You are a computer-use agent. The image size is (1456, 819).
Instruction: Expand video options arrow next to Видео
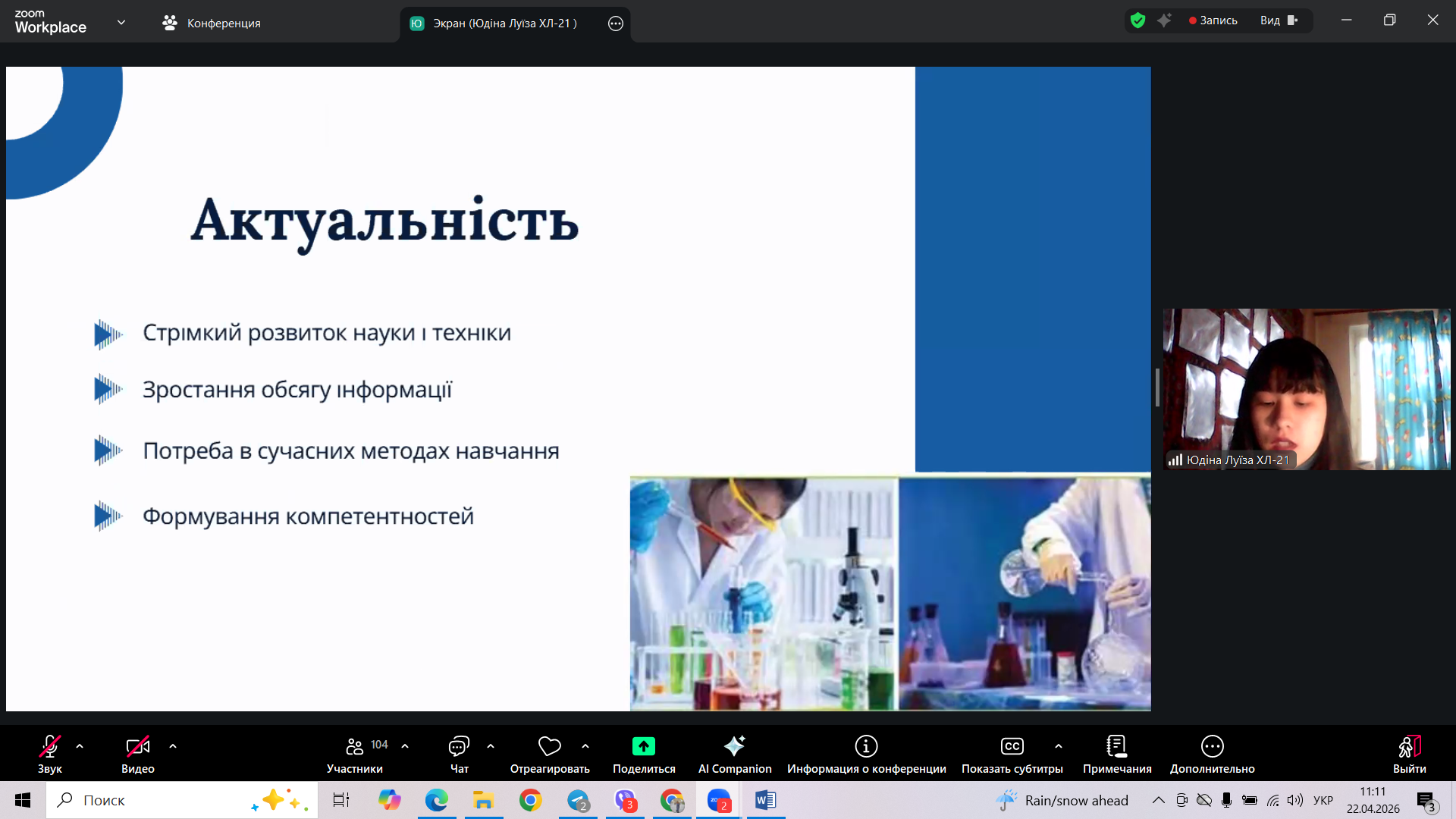coord(173,746)
